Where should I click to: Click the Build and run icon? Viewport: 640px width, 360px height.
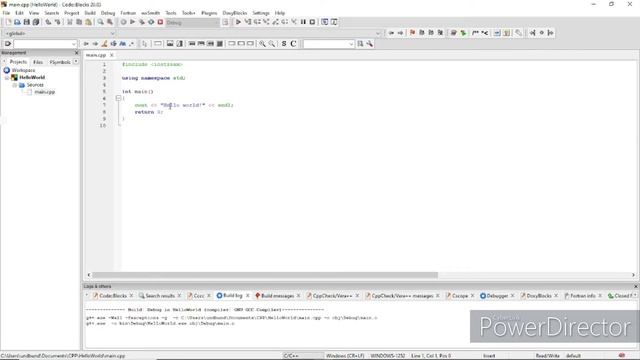click(142, 22)
